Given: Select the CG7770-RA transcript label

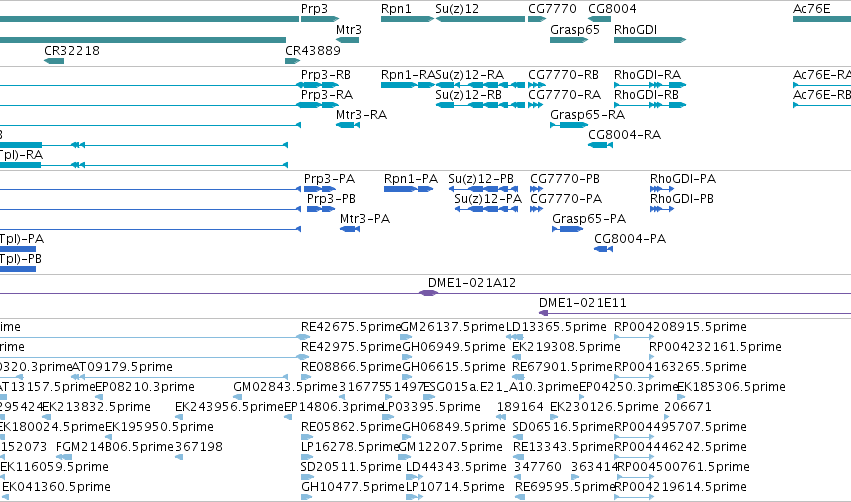Looking at the screenshot, I should pos(564,95).
